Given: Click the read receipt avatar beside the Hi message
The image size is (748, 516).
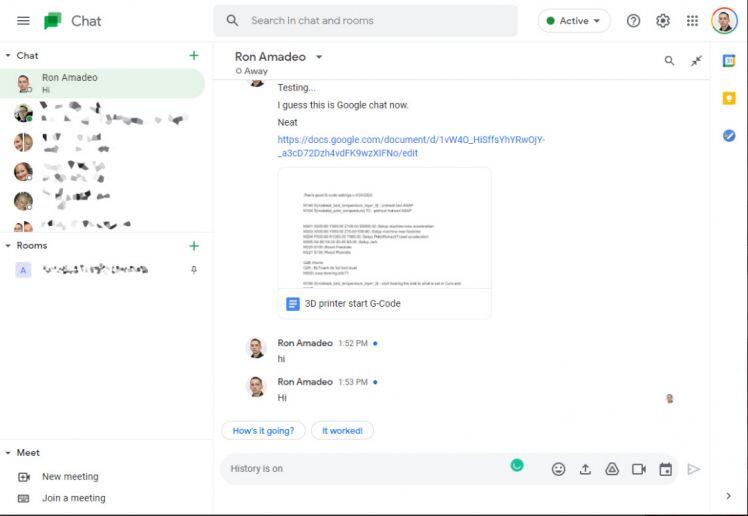Looking at the screenshot, I should click(670, 398).
